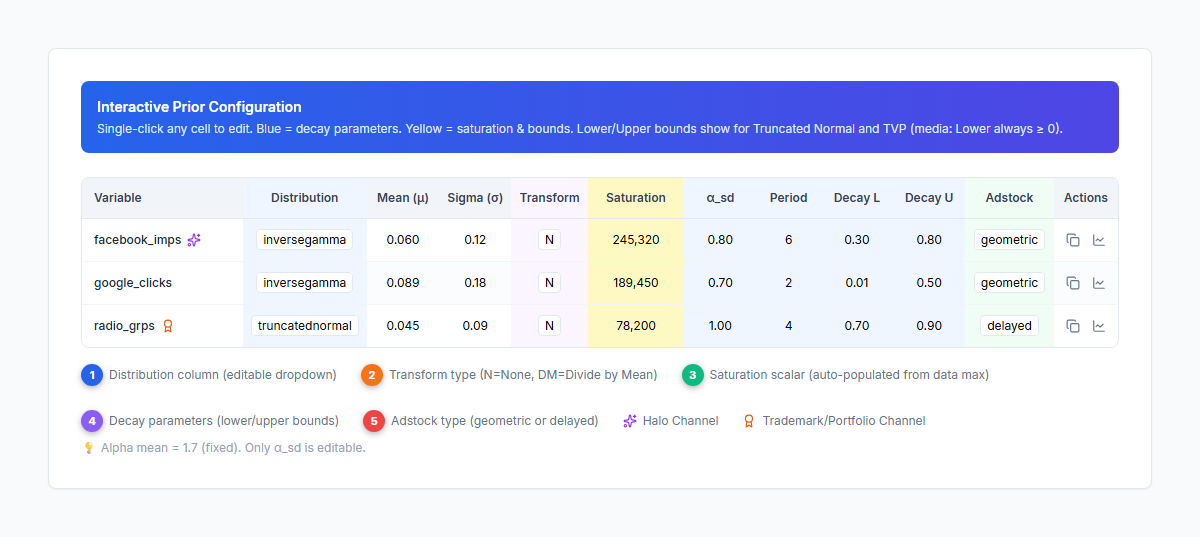
Task: Edit sigma value 0.18
Action: [475, 283]
